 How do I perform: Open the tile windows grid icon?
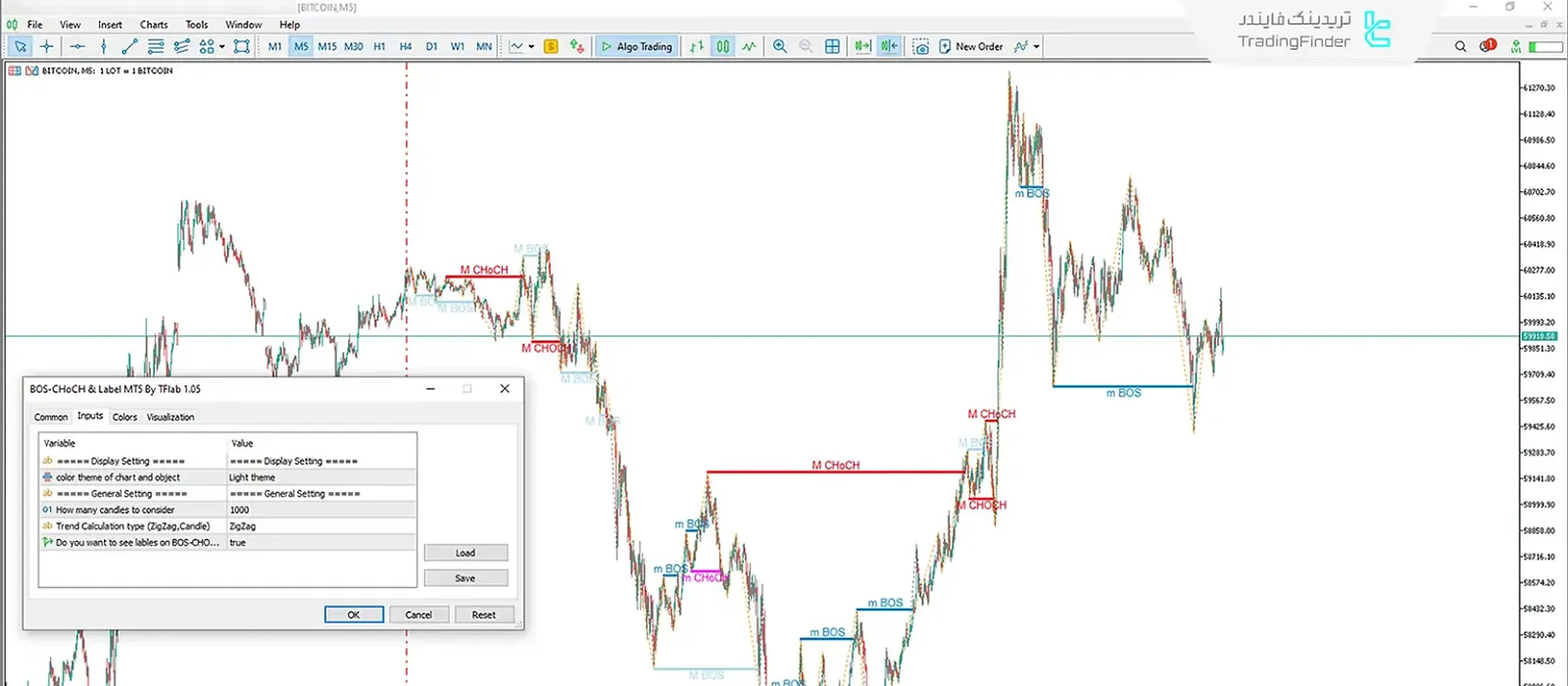[832, 46]
